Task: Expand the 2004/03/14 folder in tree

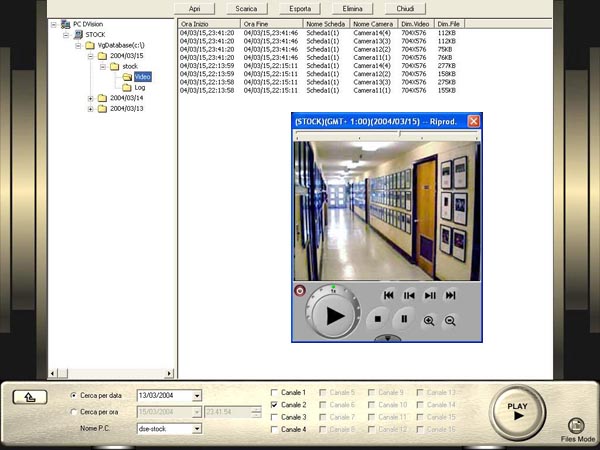Action: (x=90, y=98)
